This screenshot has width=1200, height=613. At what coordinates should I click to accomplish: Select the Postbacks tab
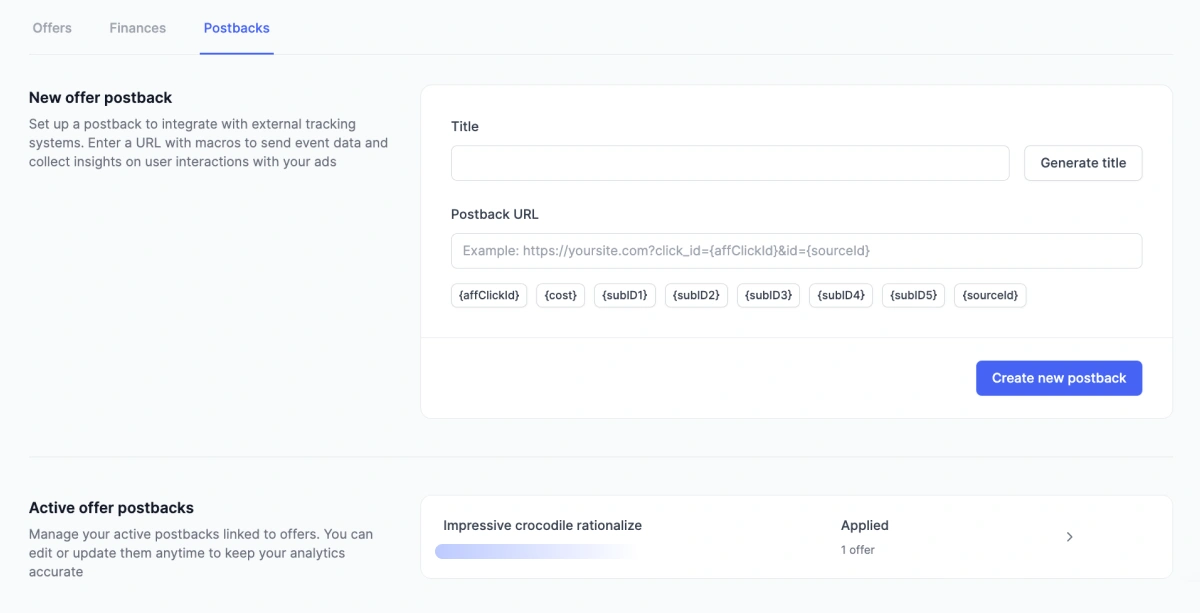[236, 28]
